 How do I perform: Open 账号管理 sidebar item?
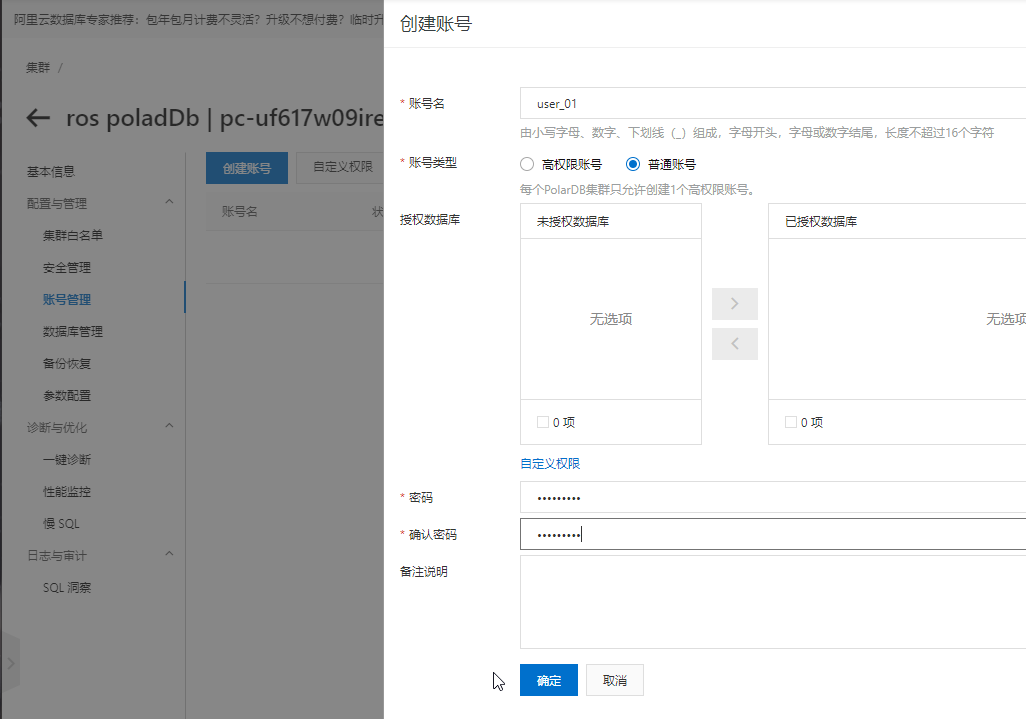point(67,300)
